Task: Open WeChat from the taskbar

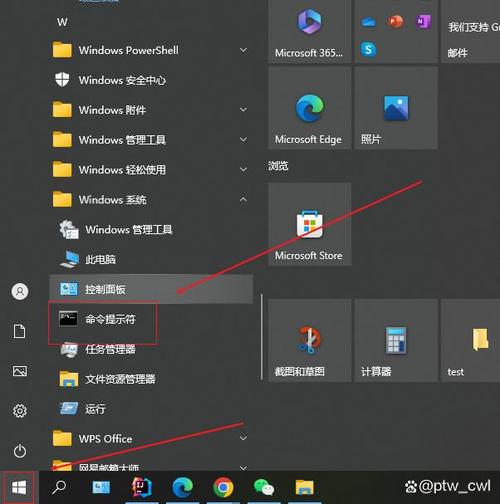Action: coord(264,488)
